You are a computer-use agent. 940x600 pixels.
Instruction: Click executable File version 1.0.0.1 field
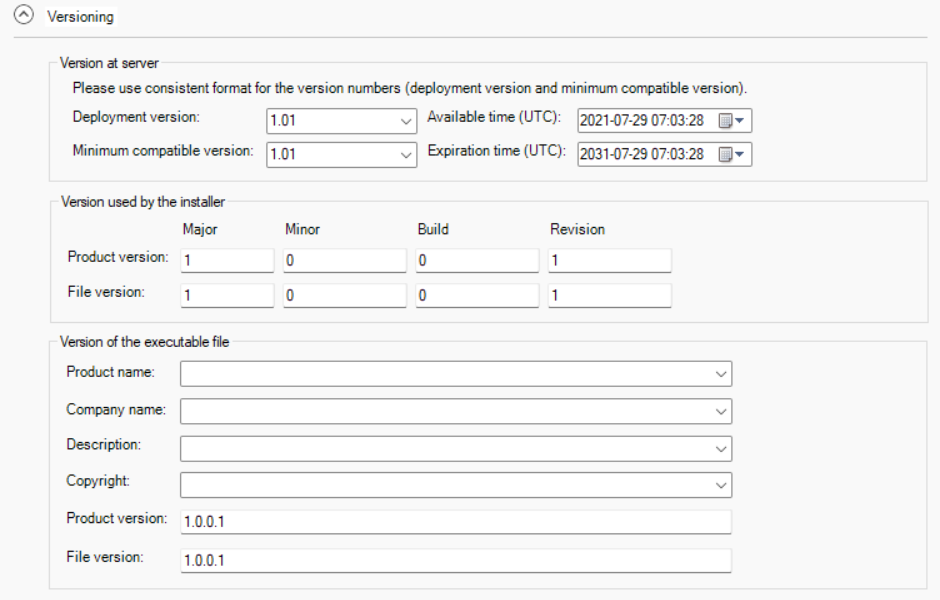pyautogui.click(x=455, y=560)
